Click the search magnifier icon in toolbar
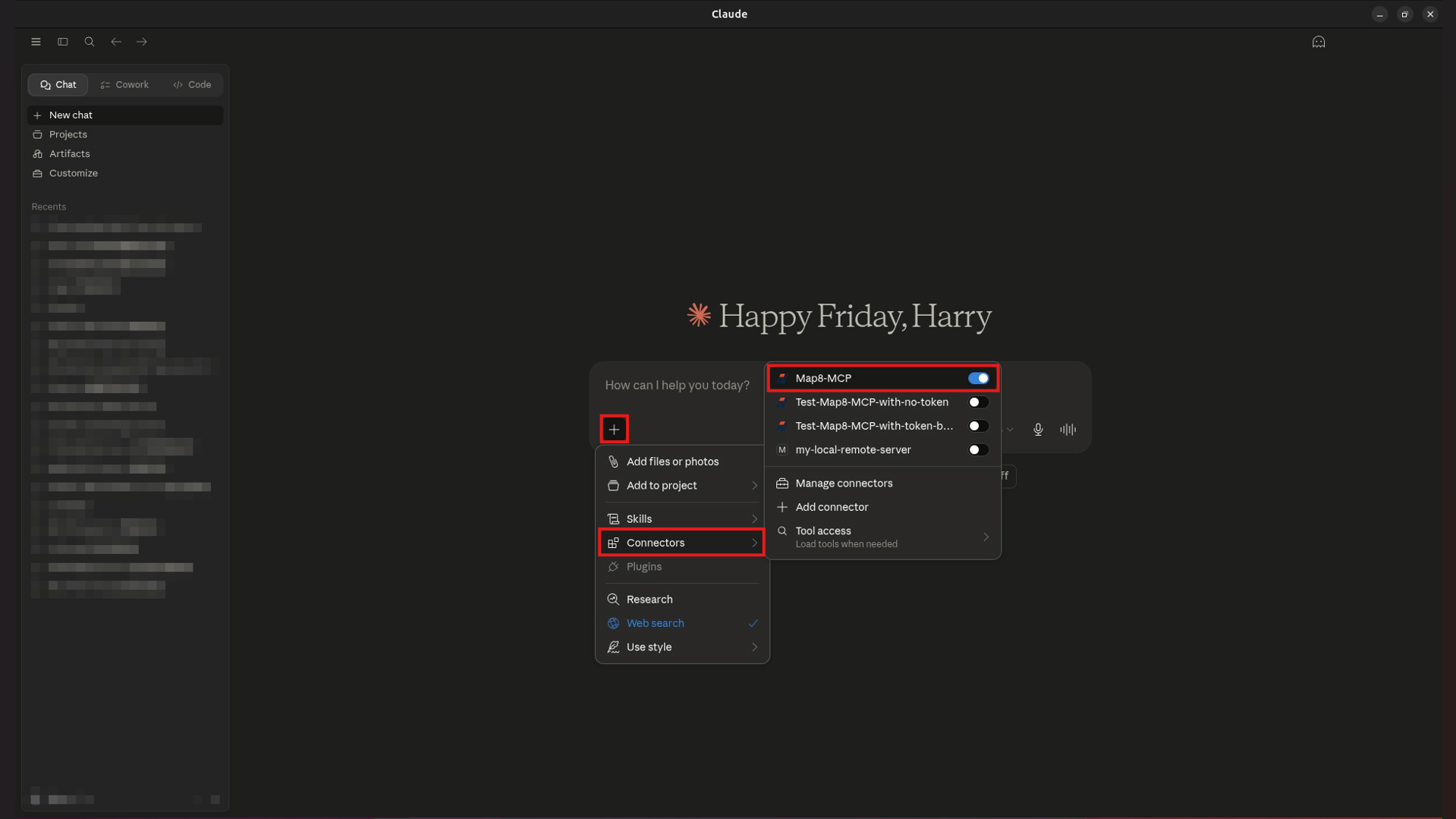1456x819 pixels. tap(90, 42)
